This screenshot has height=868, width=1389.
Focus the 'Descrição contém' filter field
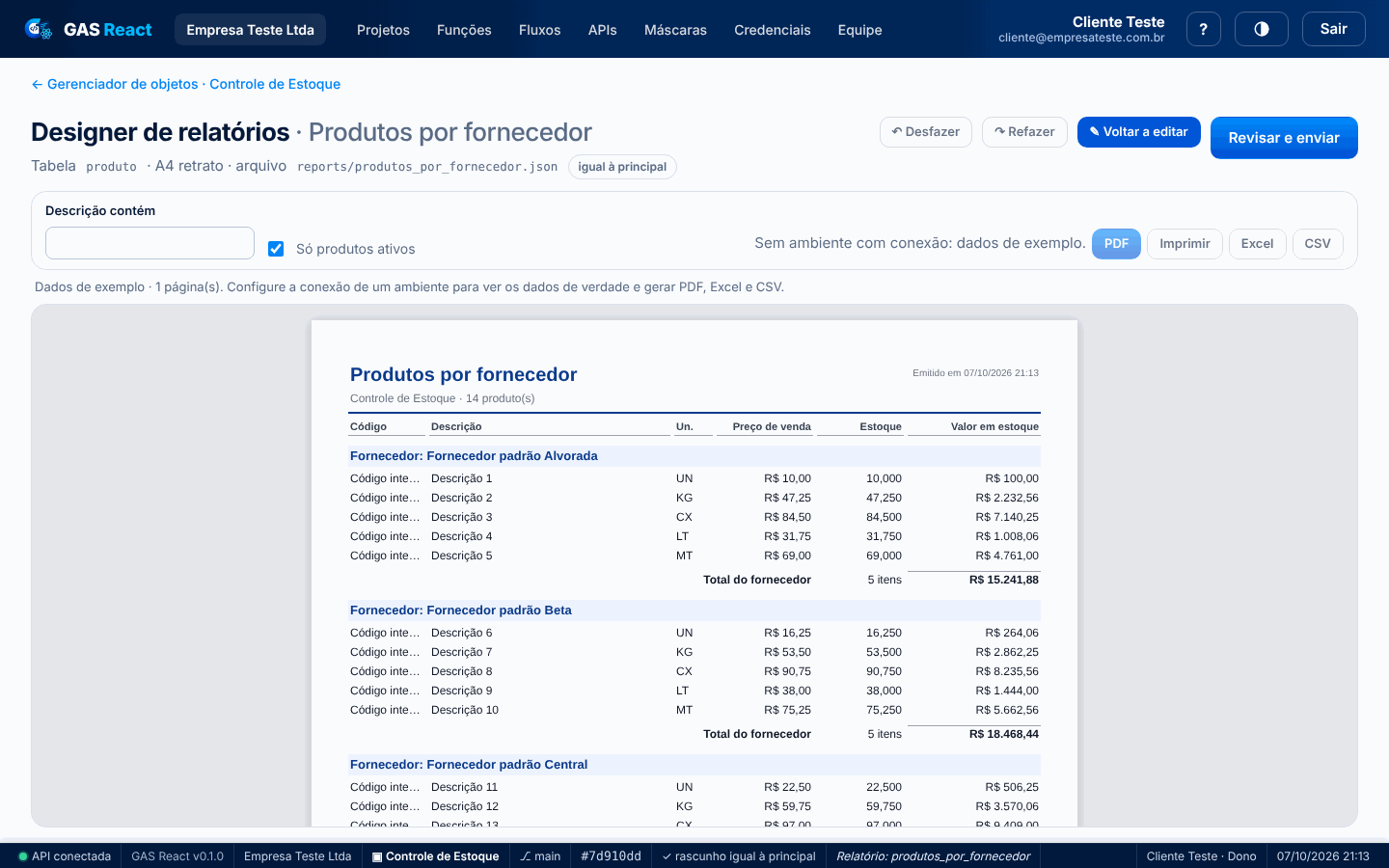coord(150,243)
